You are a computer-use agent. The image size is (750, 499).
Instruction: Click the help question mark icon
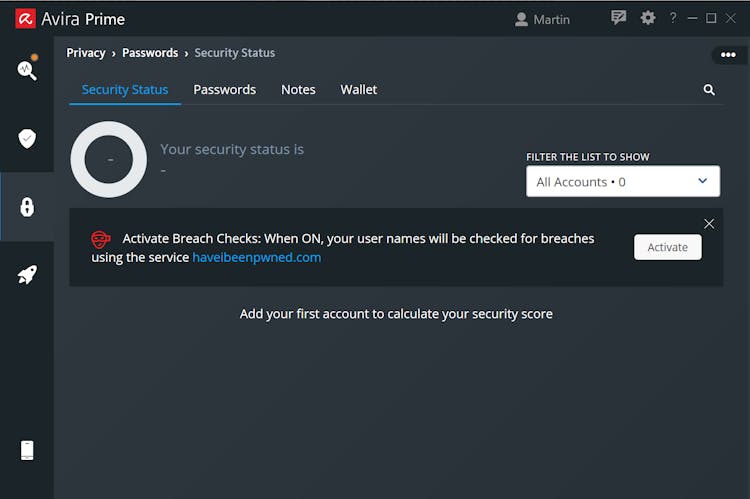673,18
